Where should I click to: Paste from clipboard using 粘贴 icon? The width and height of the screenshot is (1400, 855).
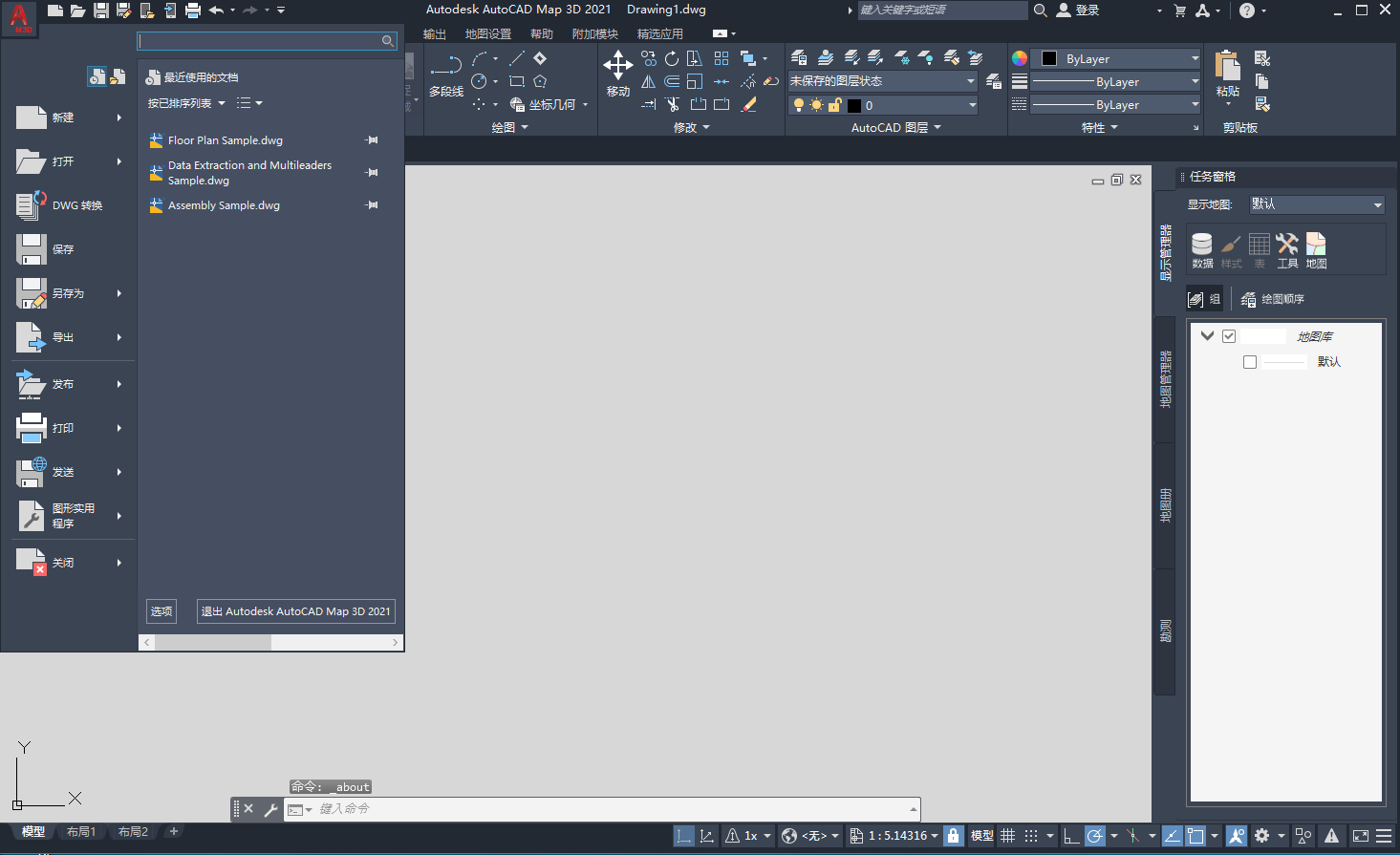[x=1228, y=75]
